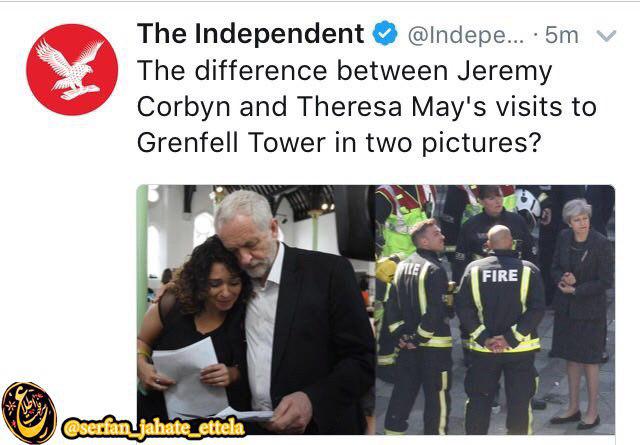Click the golden calligraphy watermark logo
The height and width of the screenshot is (445, 640).
click(29, 412)
